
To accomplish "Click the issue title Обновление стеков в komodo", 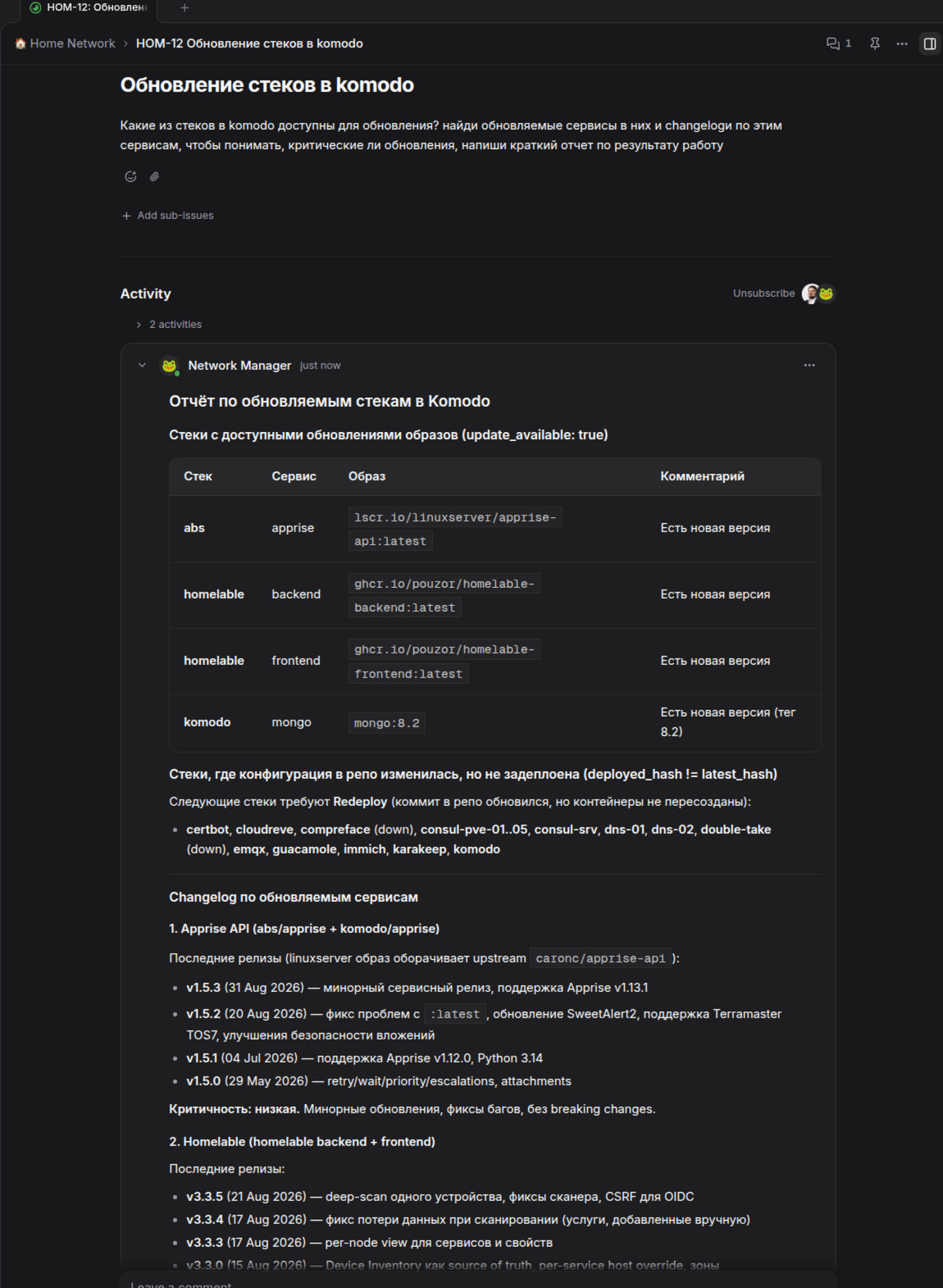I will (267, 85).
